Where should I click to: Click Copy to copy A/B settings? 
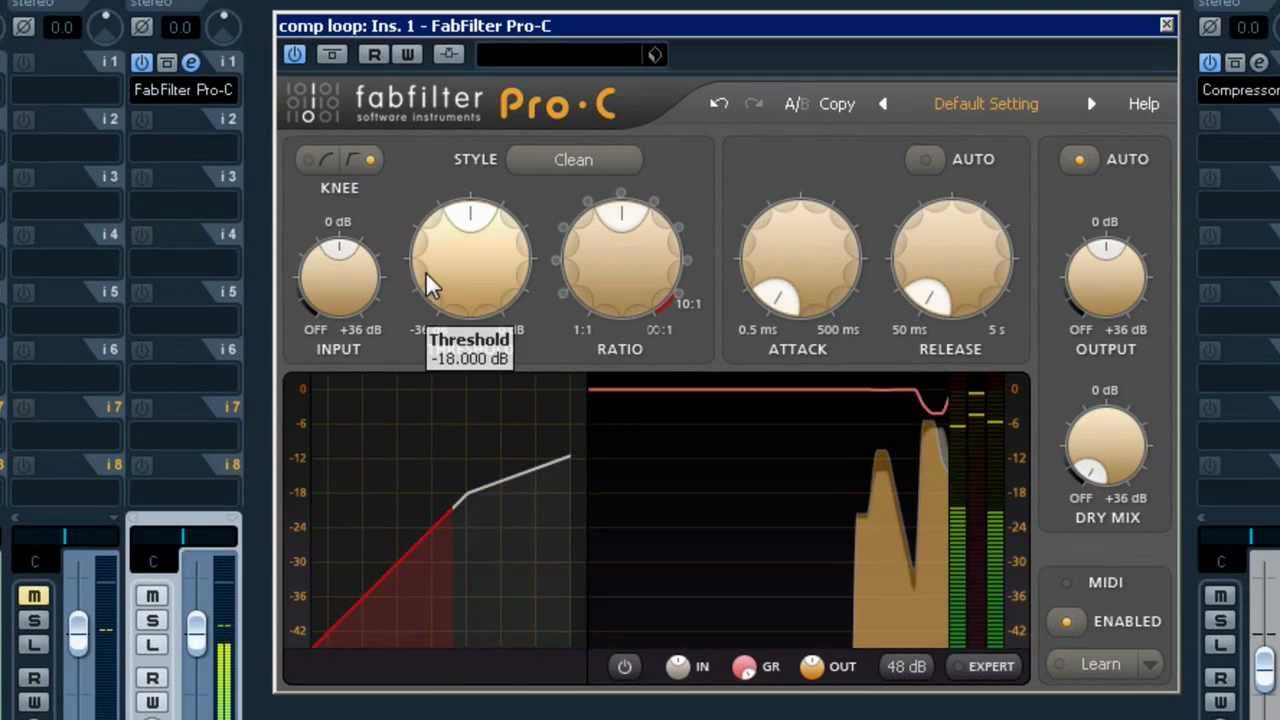(837, 104)
